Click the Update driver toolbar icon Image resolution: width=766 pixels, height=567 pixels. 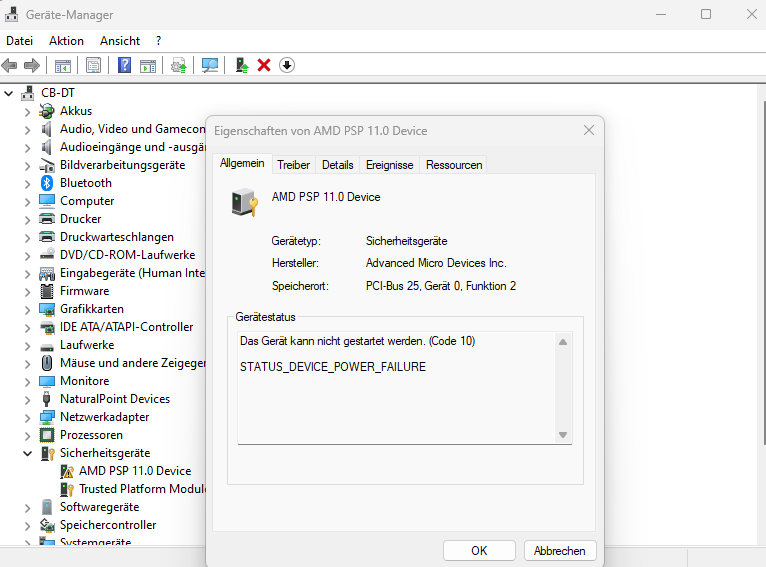tap(179, 65)
